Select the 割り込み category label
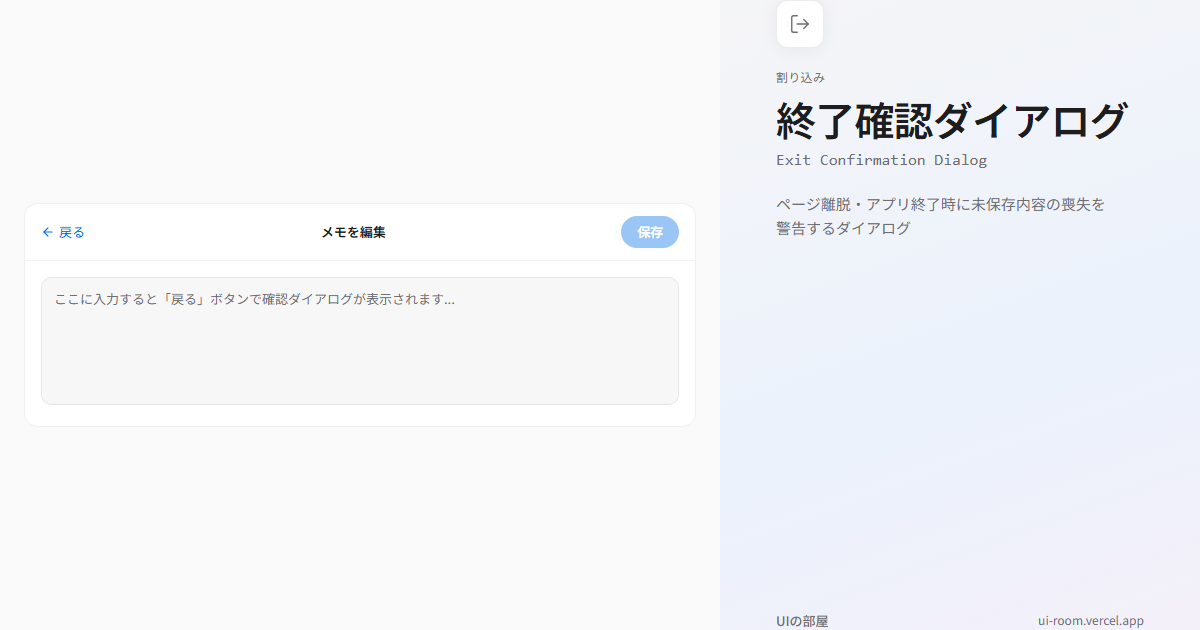This screenshot has width=1200, height=630. (x=800, y=78)
